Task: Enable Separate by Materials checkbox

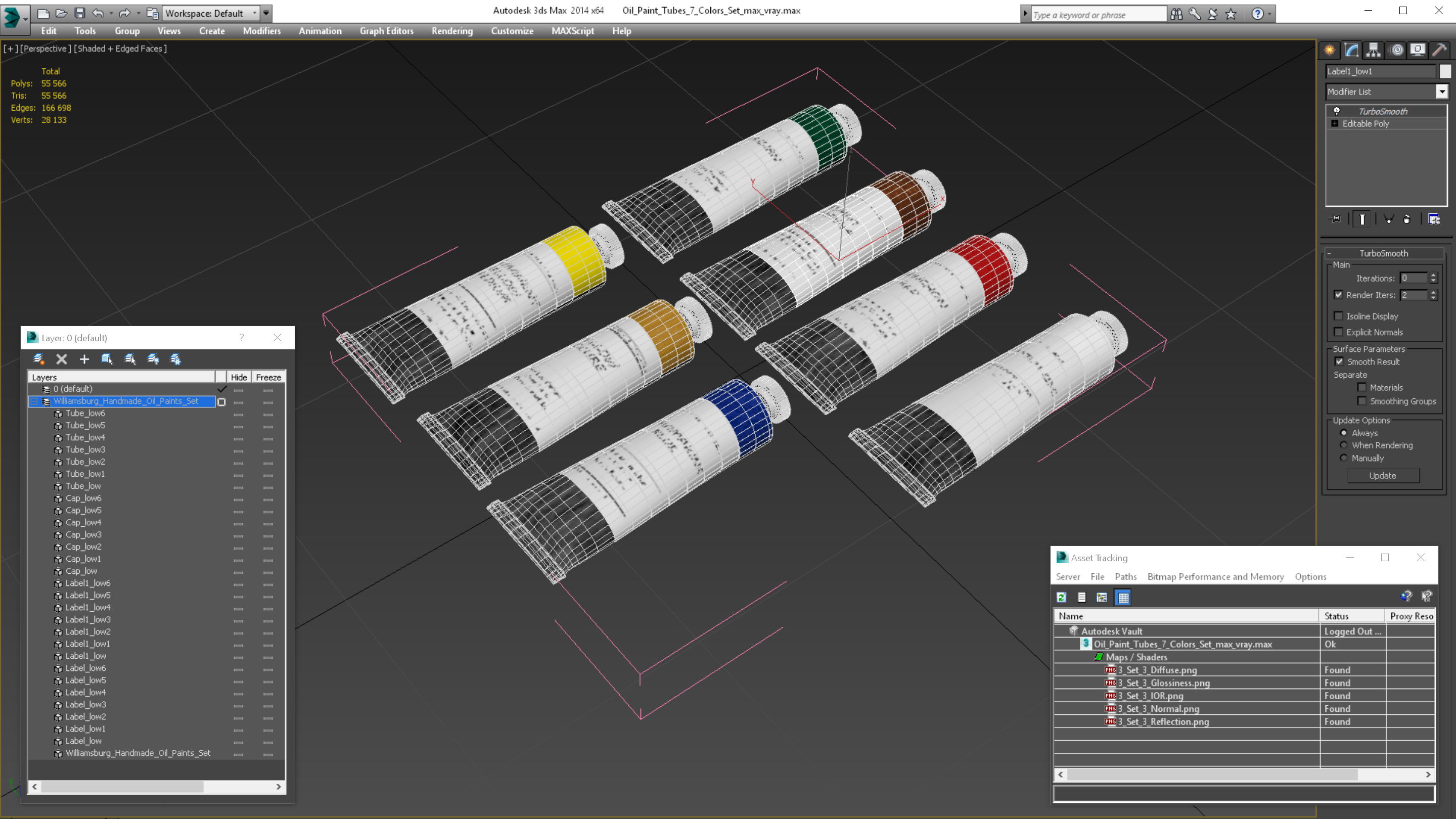Action: [1362, 387]
